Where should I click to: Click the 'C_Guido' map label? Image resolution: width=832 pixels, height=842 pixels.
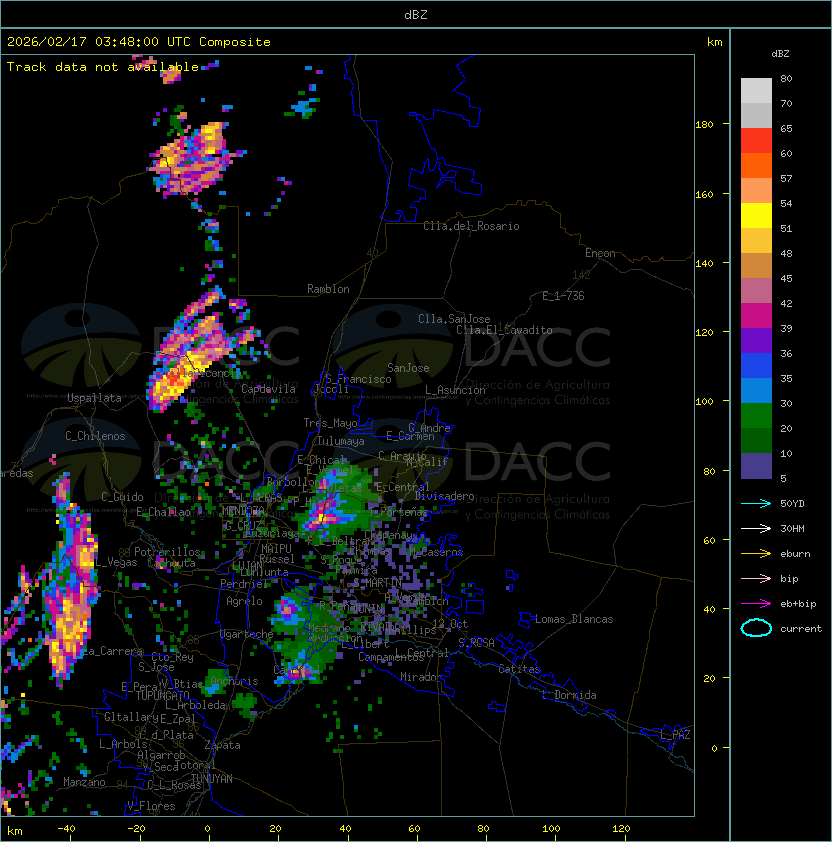(122, 497)
